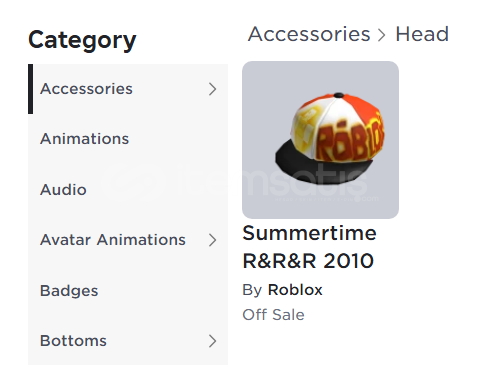The height and width of the screenshot is (365, 479).
Task: Select Accessories in the Category sidebar
Action: [x=86, y=89]
